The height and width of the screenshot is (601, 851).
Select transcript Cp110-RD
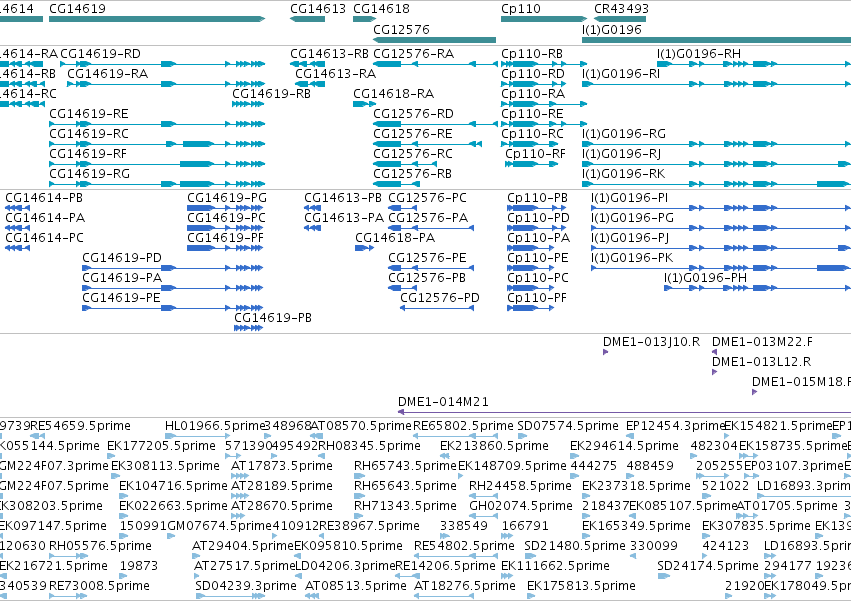tap(534, 84)
